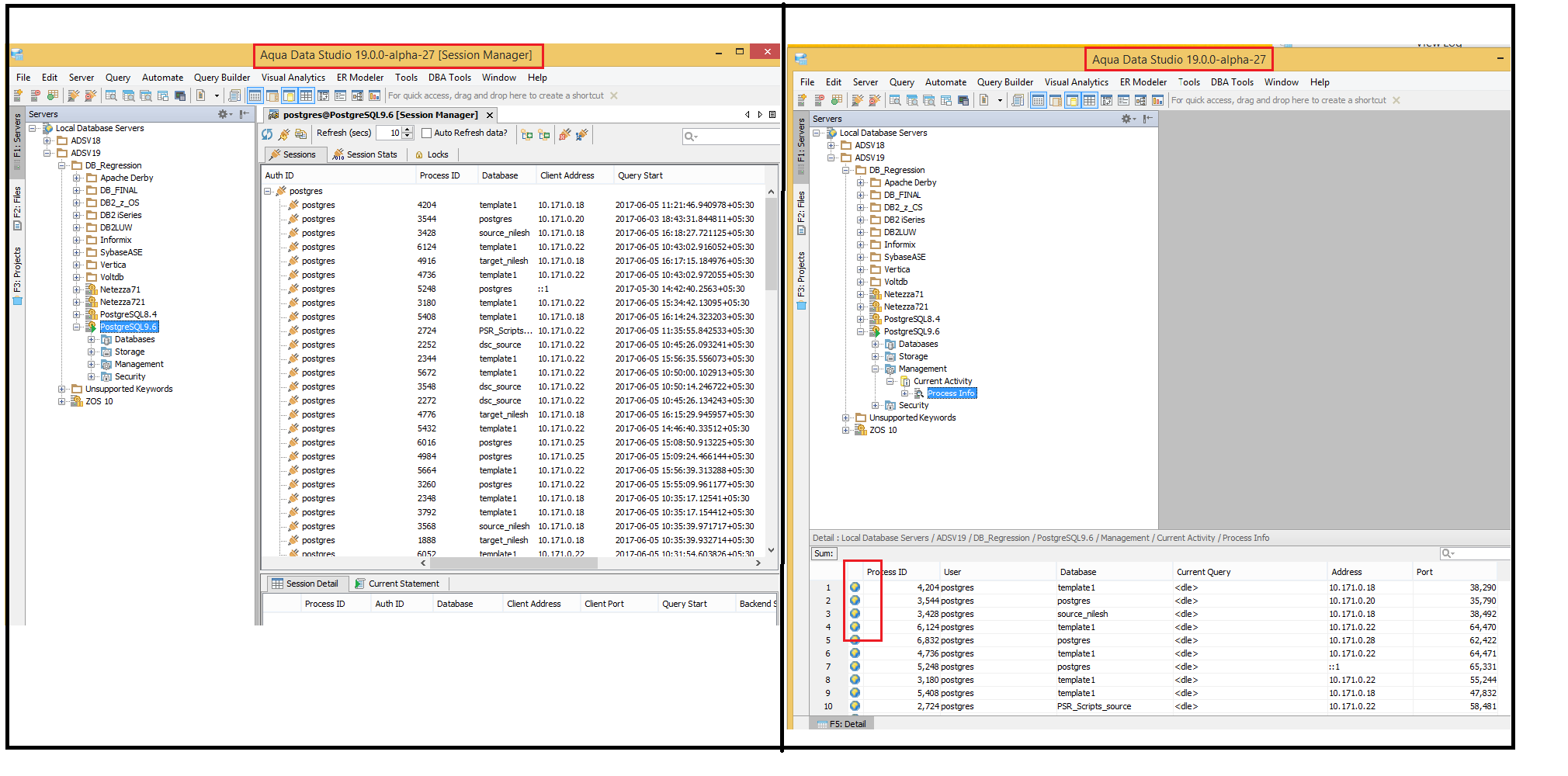1568x776 pixels.
Task: Collapse PostgreSQL9.6 node in Session Manager window tree
Action: 76,327
